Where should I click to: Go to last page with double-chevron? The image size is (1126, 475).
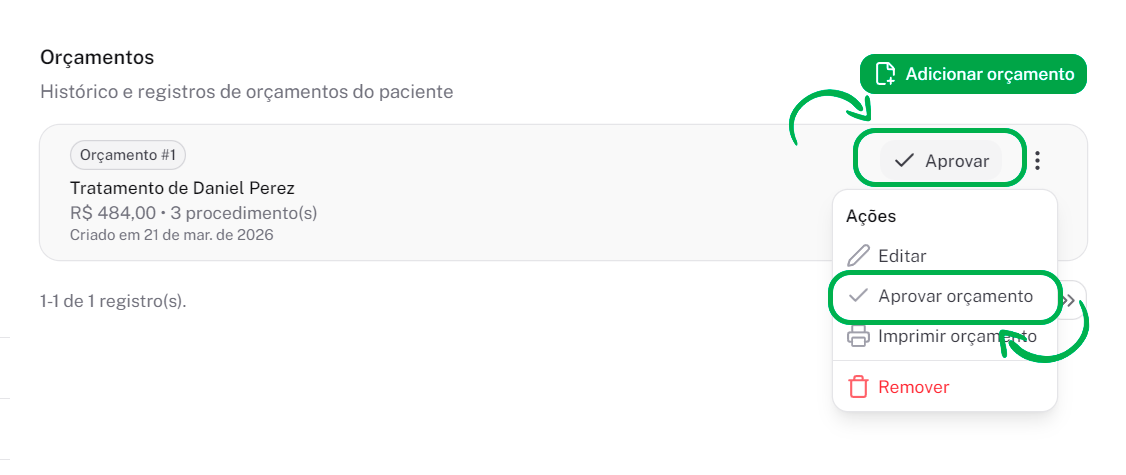point(1071,300)
